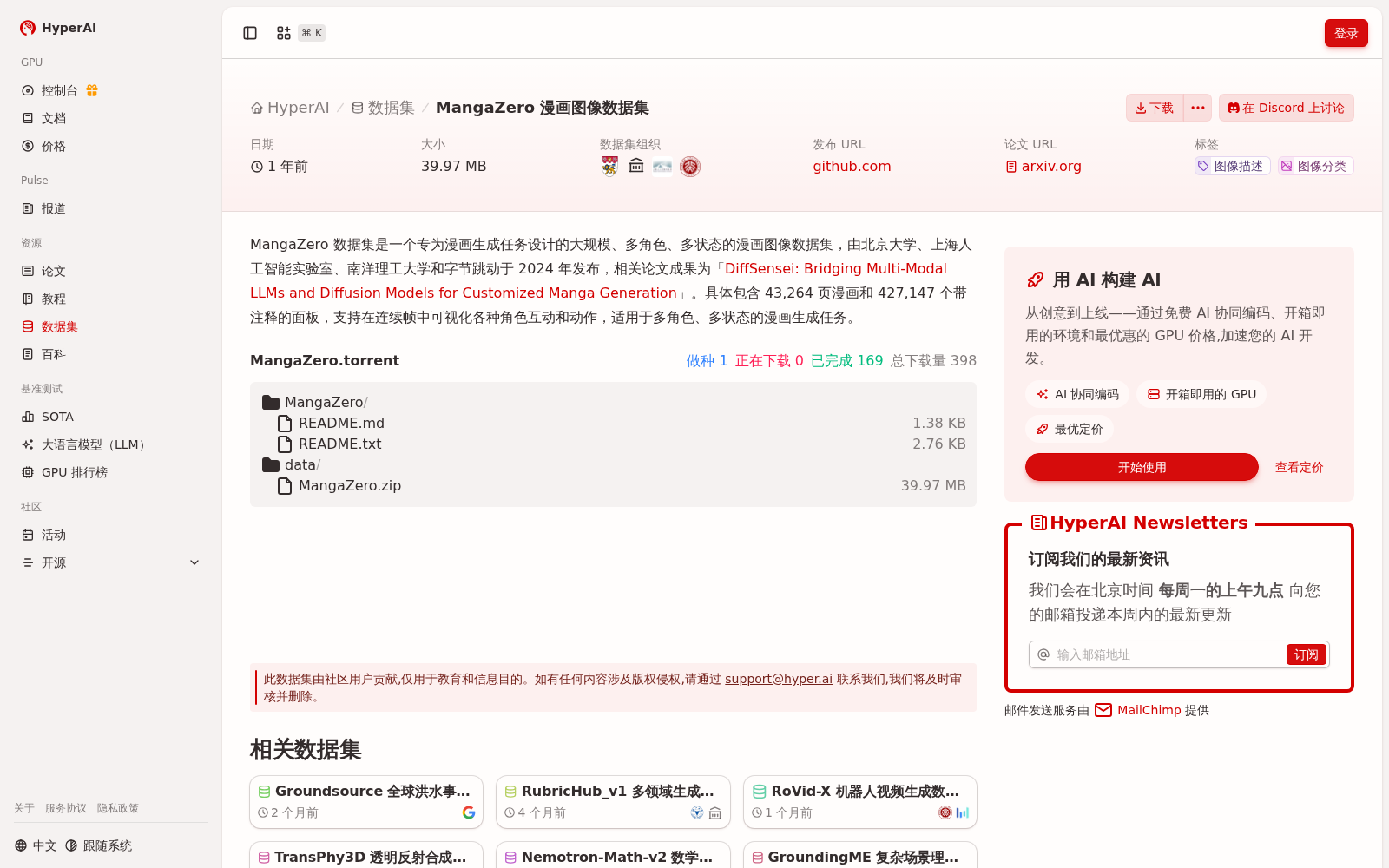This screenshot has height=868, width=1389.
Task: Select the 图像分类 tag
Action: coord(1316,166)
